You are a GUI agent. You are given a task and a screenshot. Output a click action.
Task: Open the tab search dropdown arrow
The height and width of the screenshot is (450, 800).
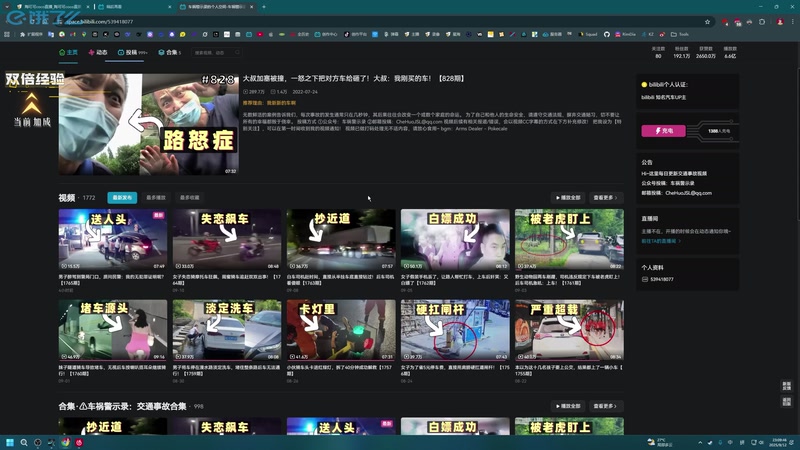(7, 7)
